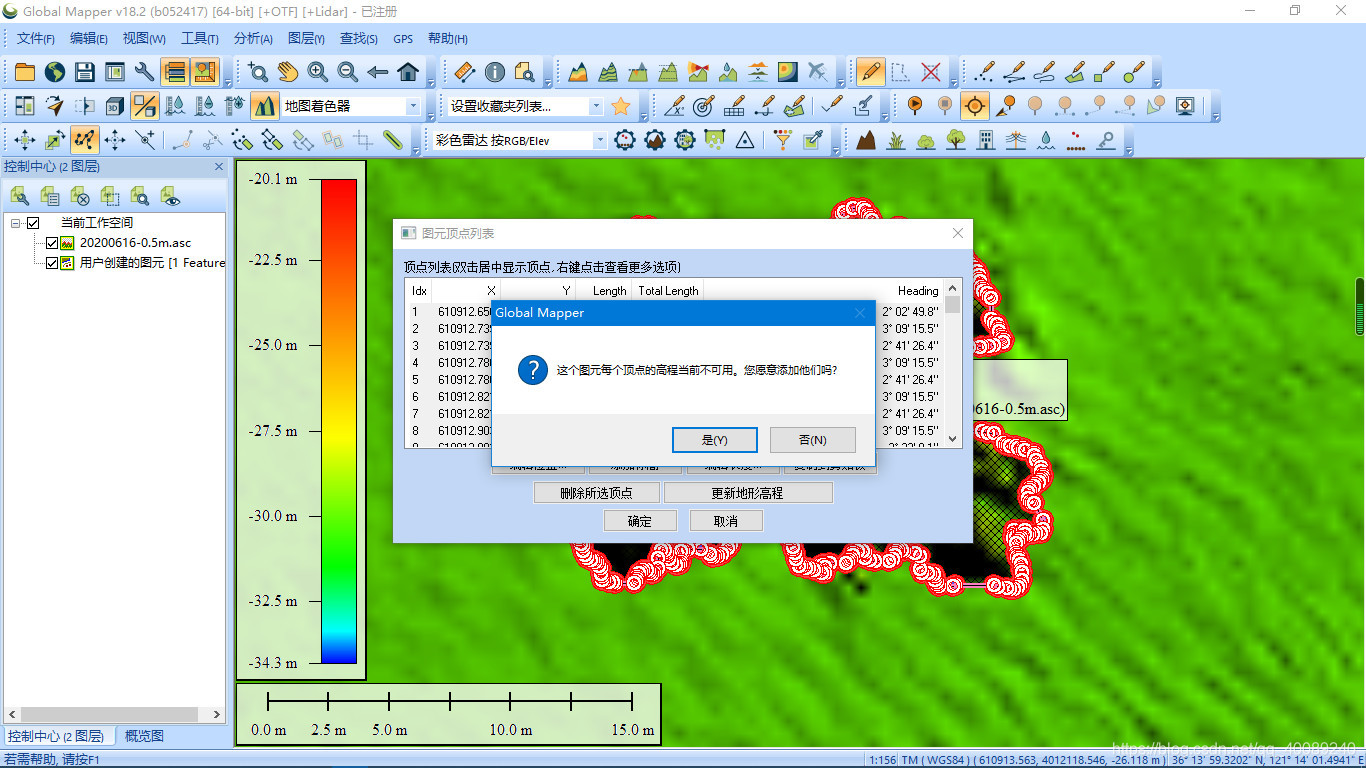This screenshot has height=768, width=1366.
Task: Click the elevation legend color bar
Action: [x=339, y=421]
